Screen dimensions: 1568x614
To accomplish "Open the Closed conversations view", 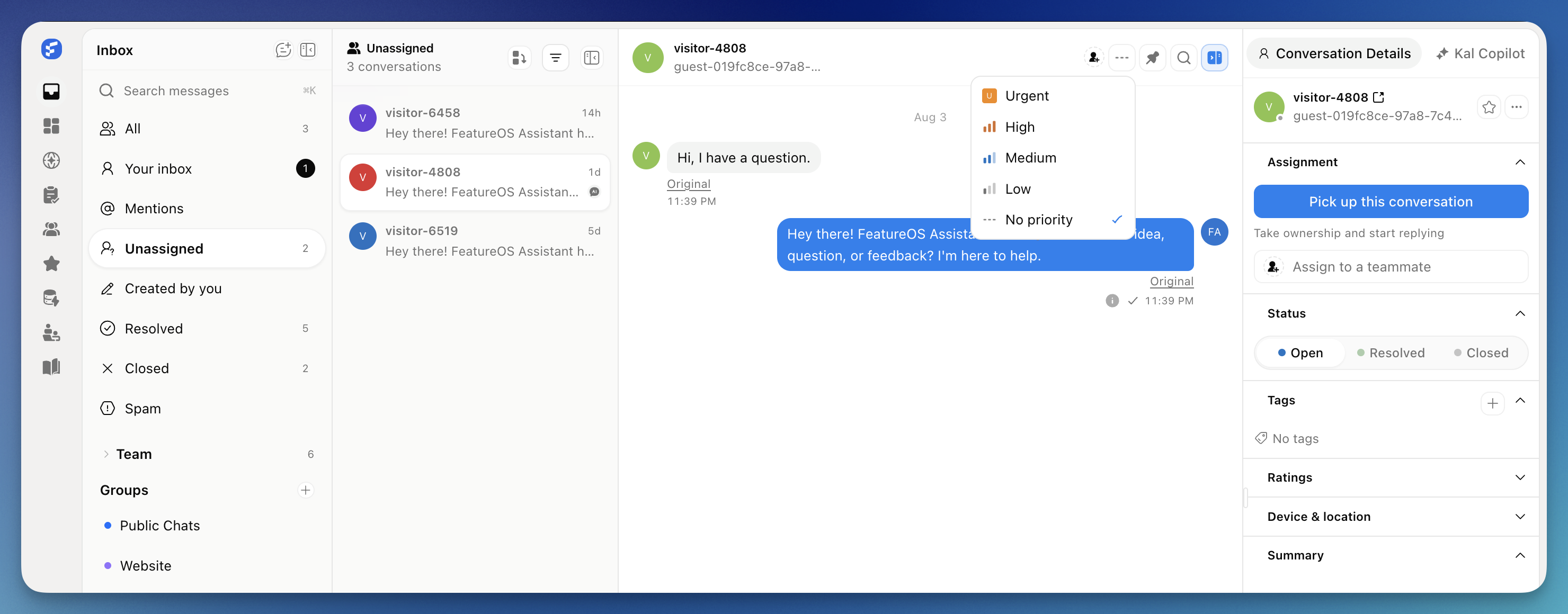I will point(207,368).
